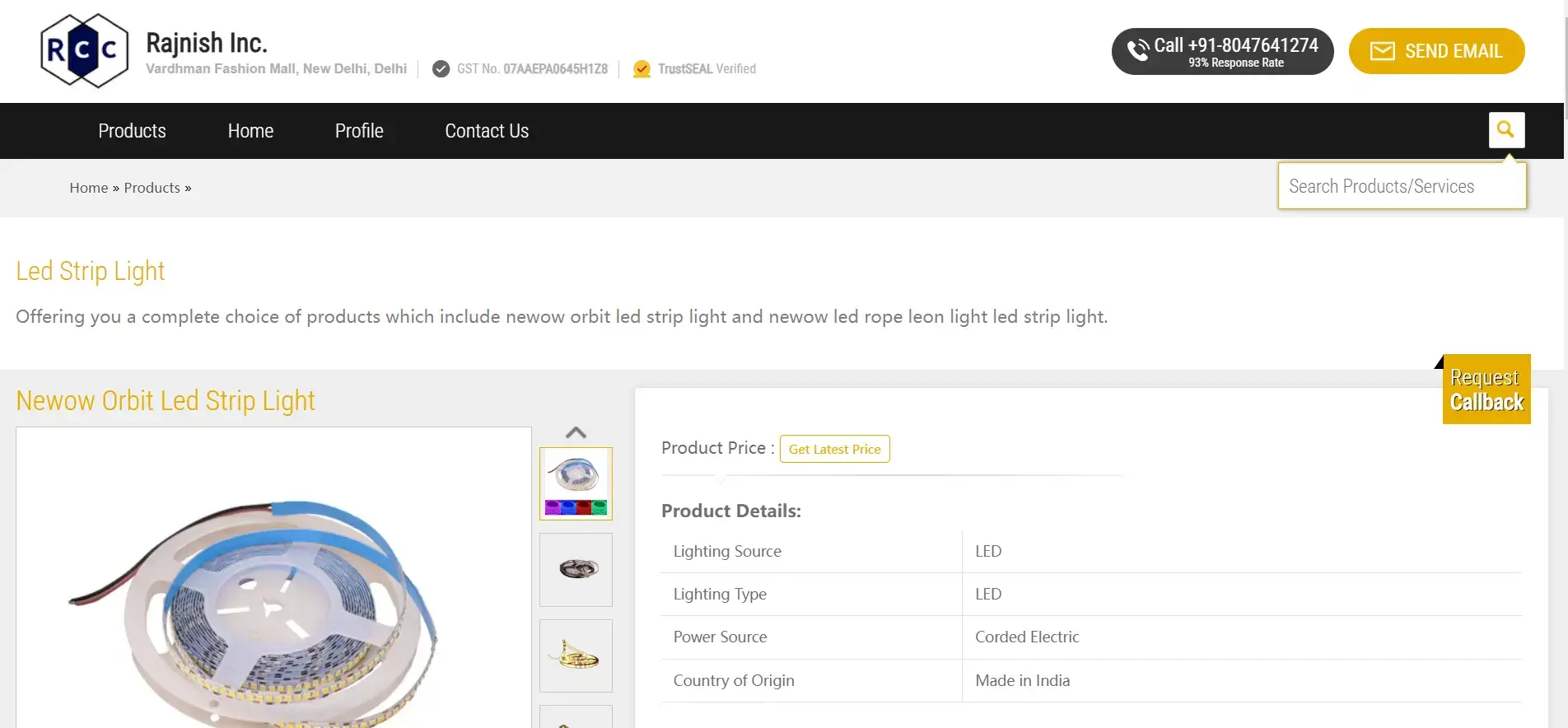Click the Lighting Source row label
Viewport: 1568px width, 728px height.
point(727,551)
